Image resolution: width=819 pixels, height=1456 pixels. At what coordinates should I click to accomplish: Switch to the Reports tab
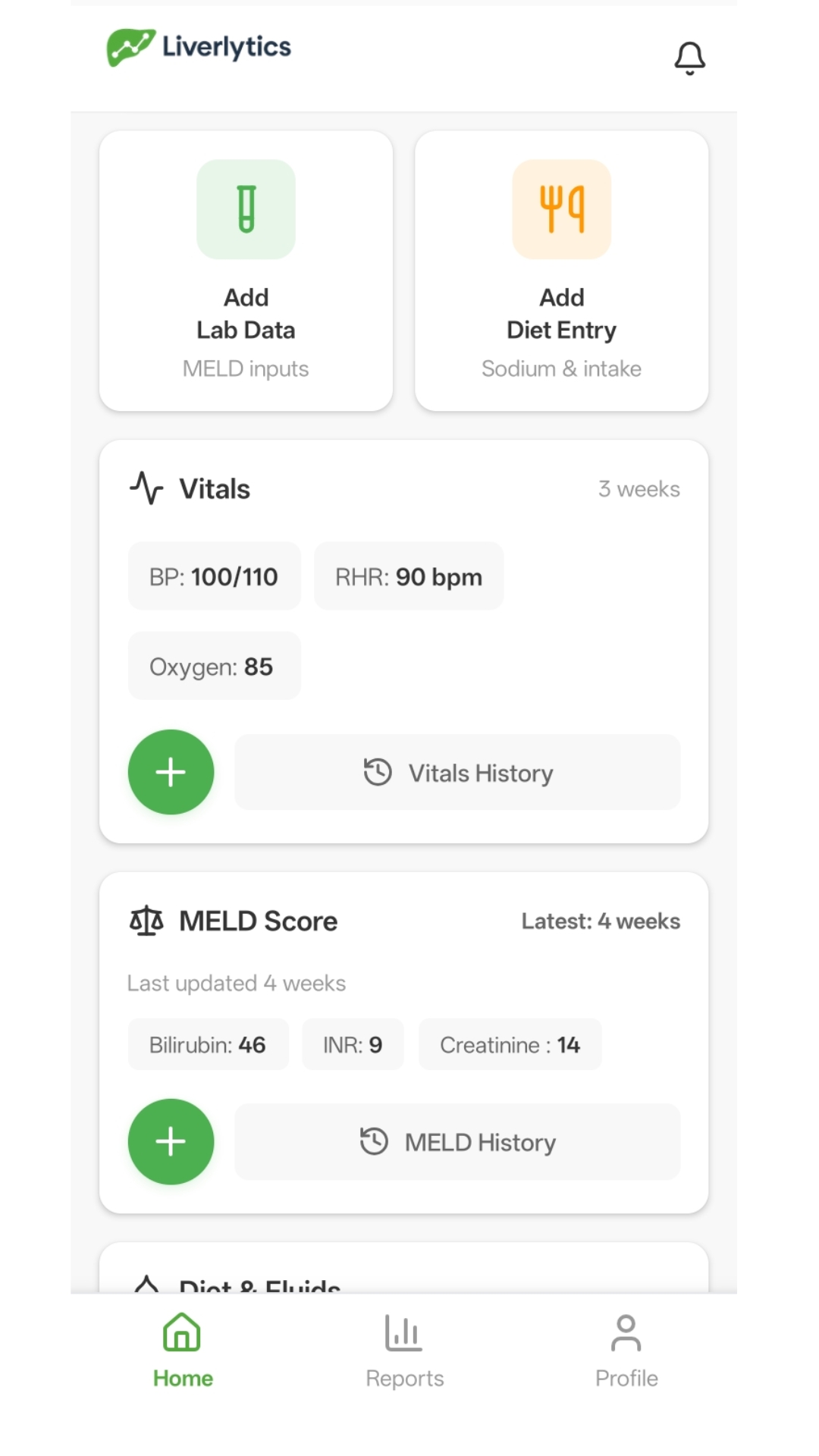pyautogui.click(x=404, y=1351)
